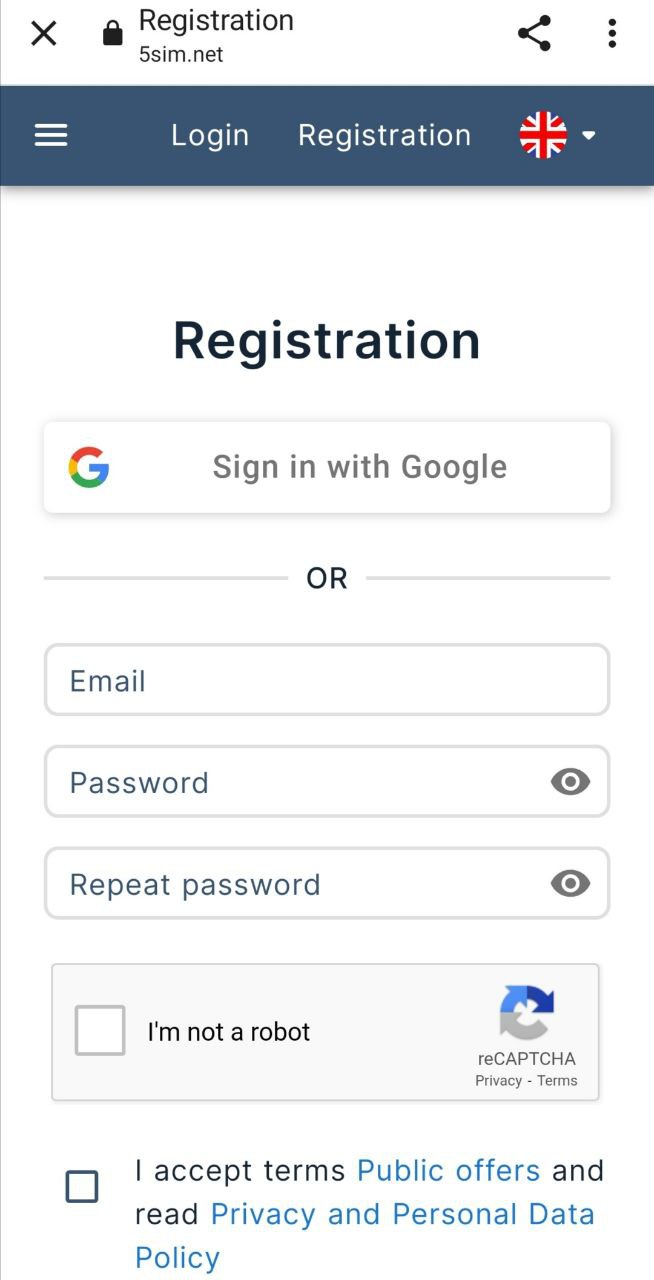This screenshot has height=1280, width=654.
Task: Click the UK flag language icon
Action: coord(543,135)
